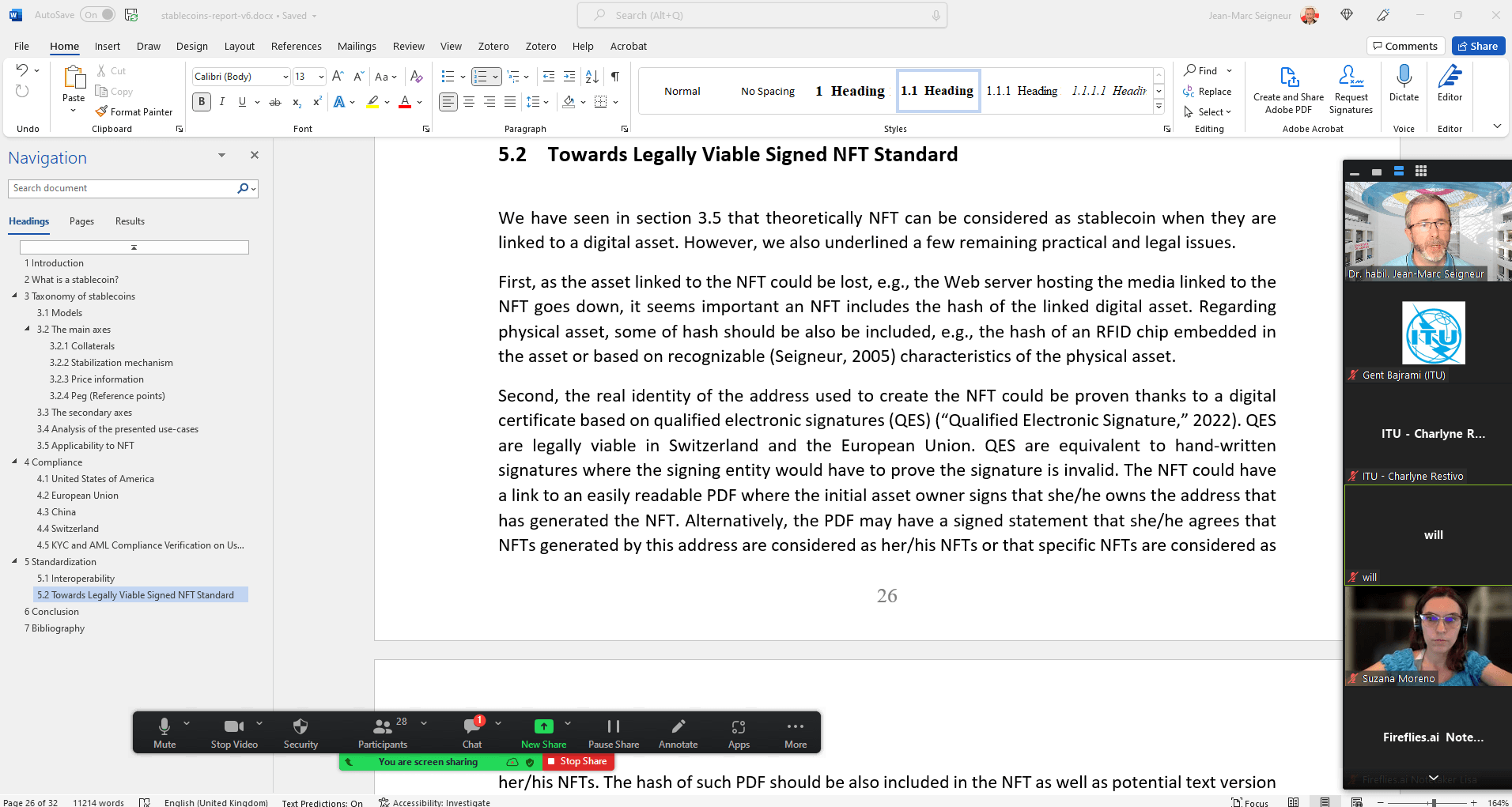Open the Pages tab in Navigation

(81, 221)
